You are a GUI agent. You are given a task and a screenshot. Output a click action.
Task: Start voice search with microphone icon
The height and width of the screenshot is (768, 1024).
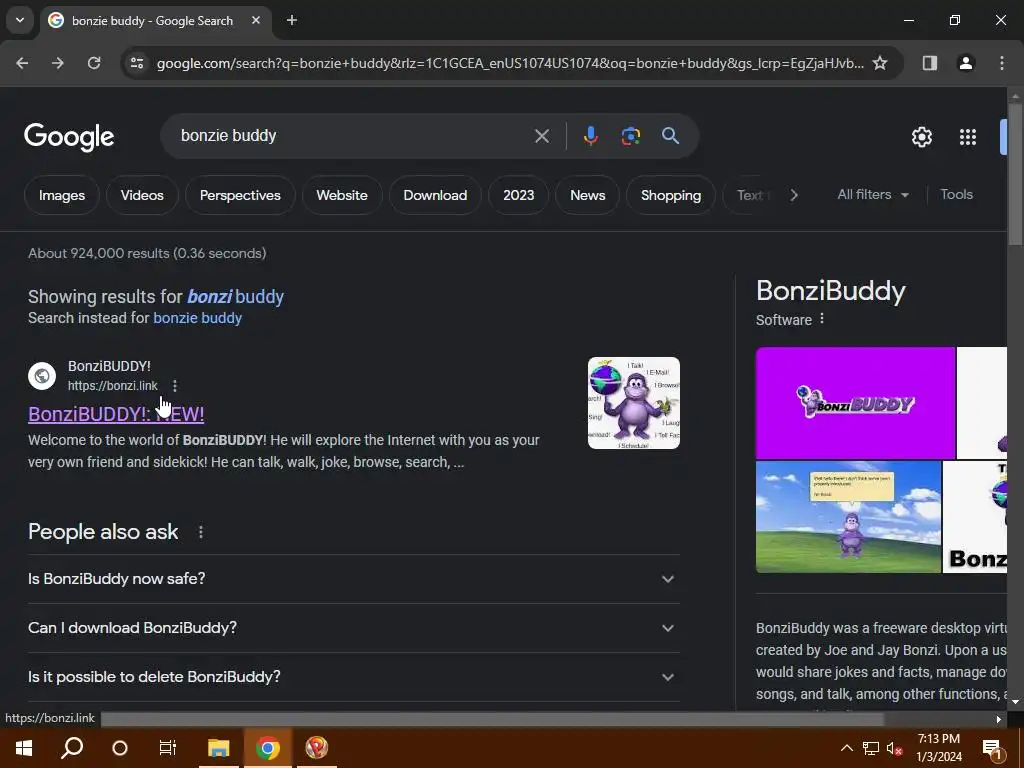coord(590,136)
